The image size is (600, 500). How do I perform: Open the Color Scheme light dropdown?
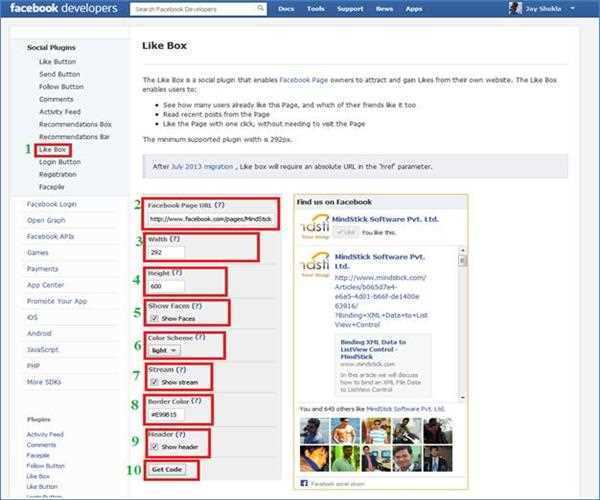click(165, 351)
